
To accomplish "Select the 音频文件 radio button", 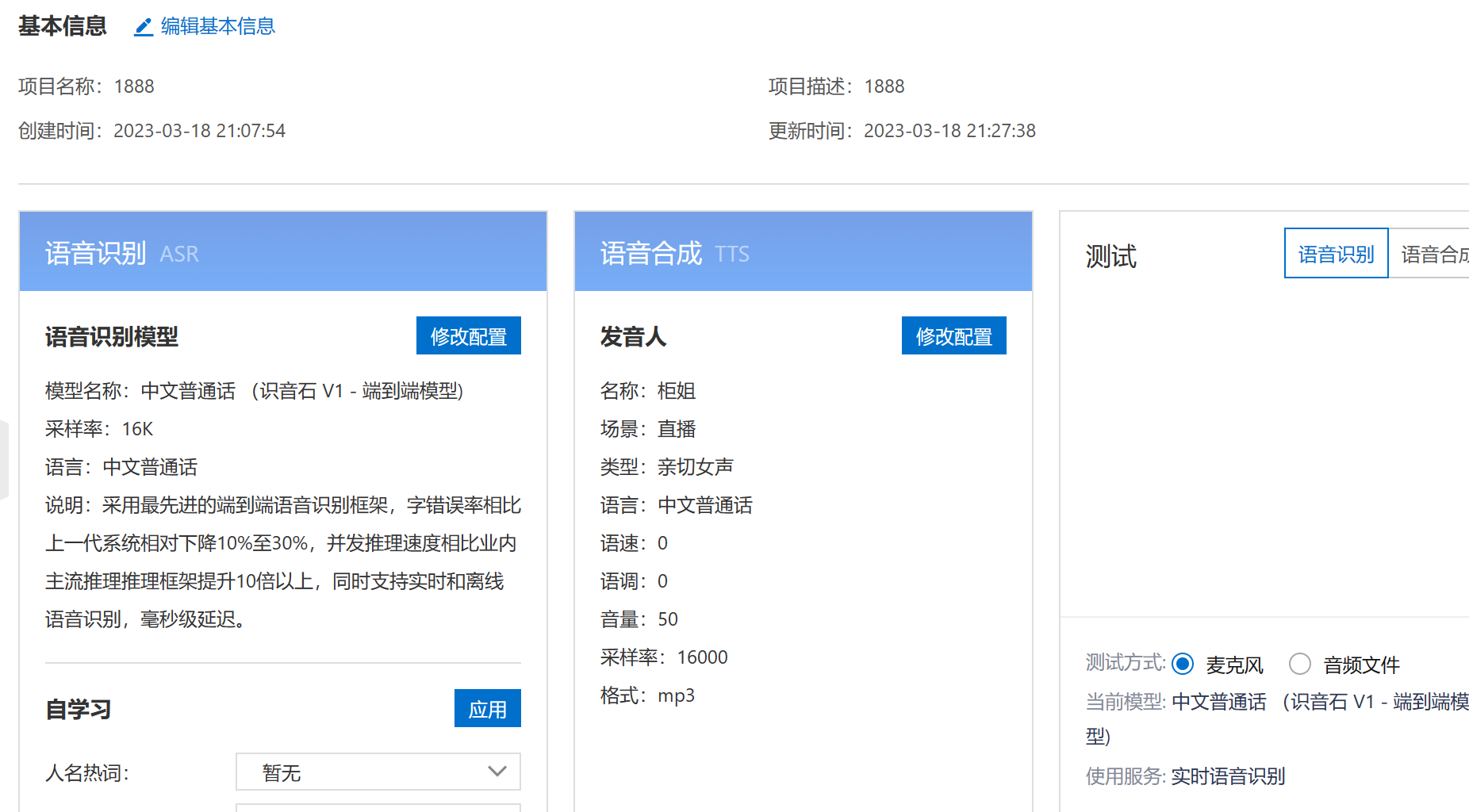I will coord(1299,665).
